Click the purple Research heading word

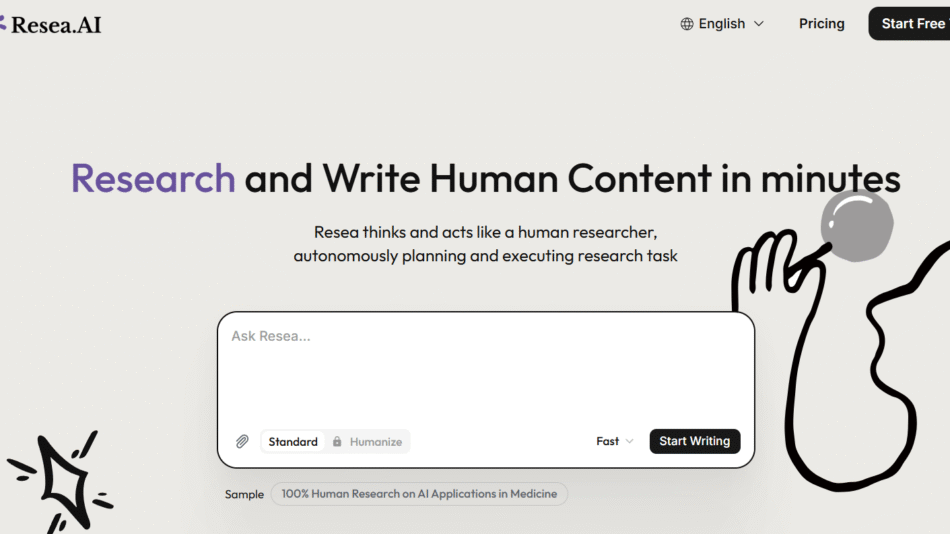pyautogui.click(x=153, y=179)
